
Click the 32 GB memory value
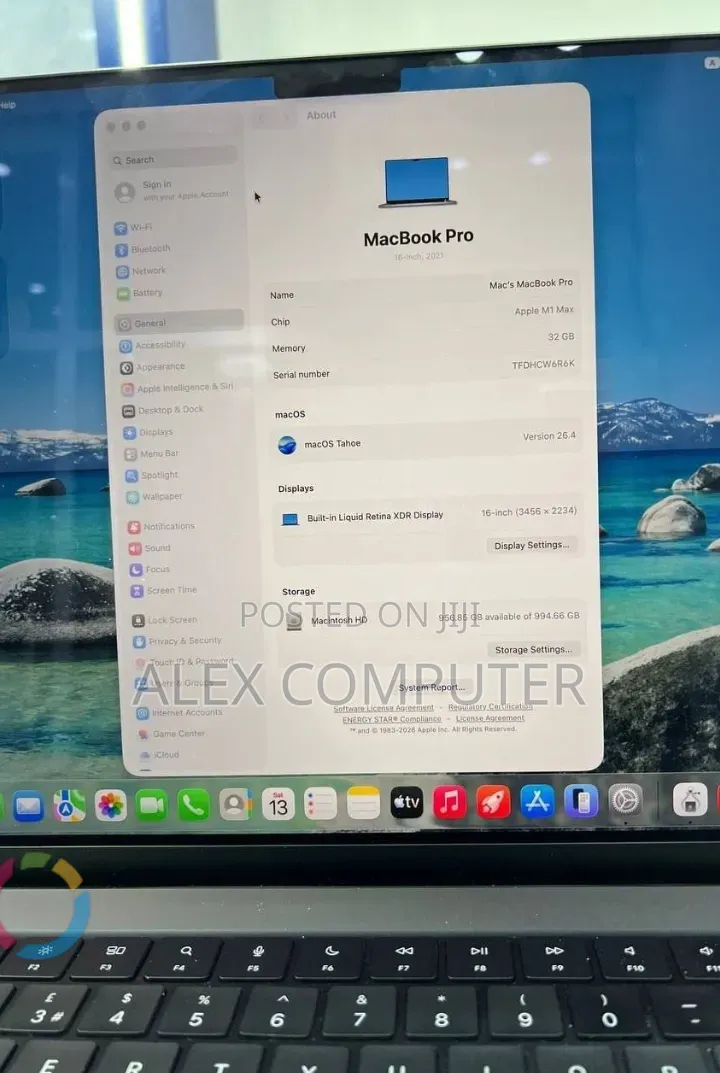561,337
